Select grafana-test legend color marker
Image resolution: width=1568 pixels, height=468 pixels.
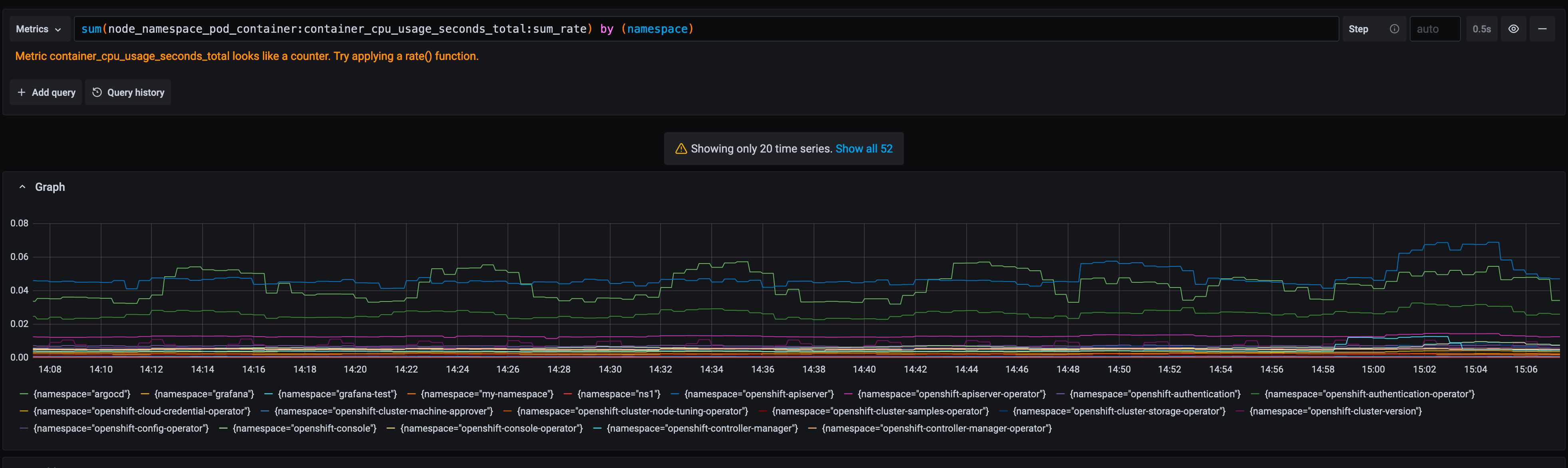tap(269, 395)
